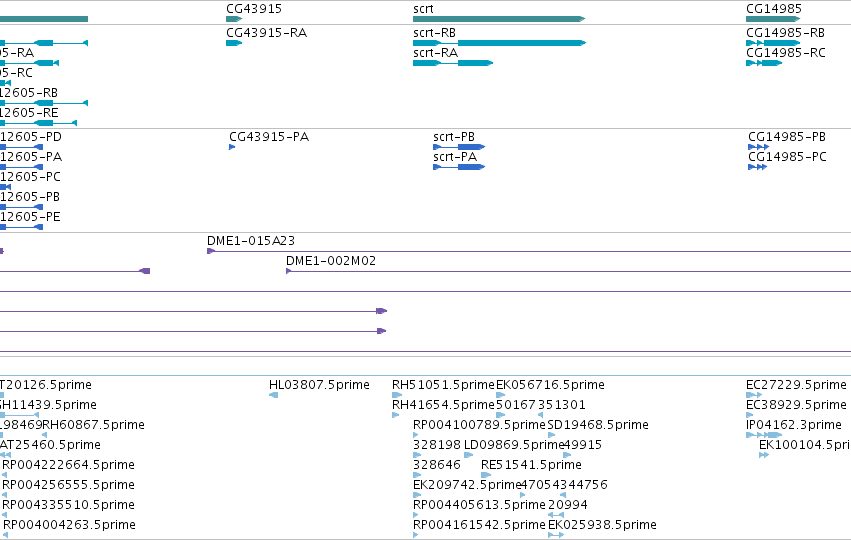Image resolution: width=851 pixels, height=540 pixels.
Task: Click the CG43915-PA label
Action: click(x=269, y=137)
